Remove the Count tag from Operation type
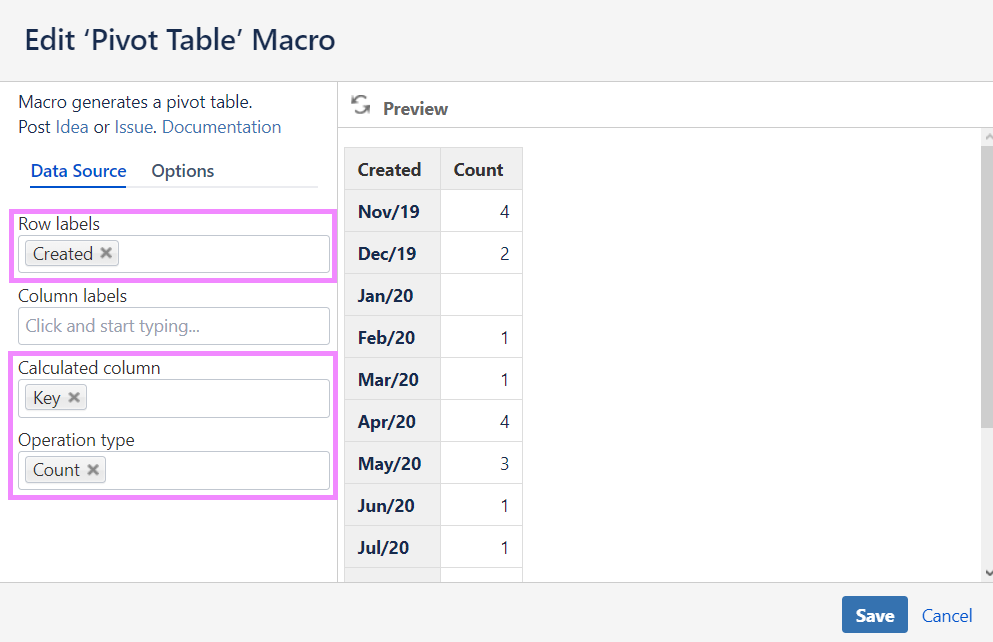Viewport: 993px width, 642px height. [93, 469]
